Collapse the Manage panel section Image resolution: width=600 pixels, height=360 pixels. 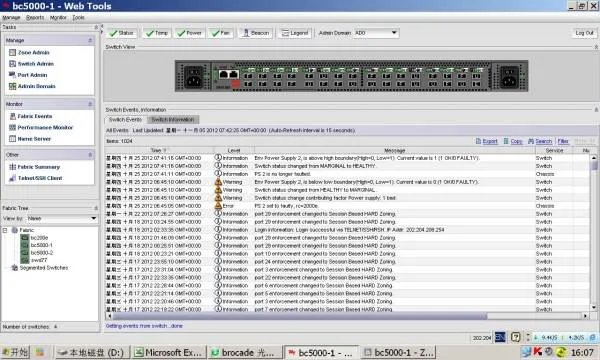pos(90,40)
